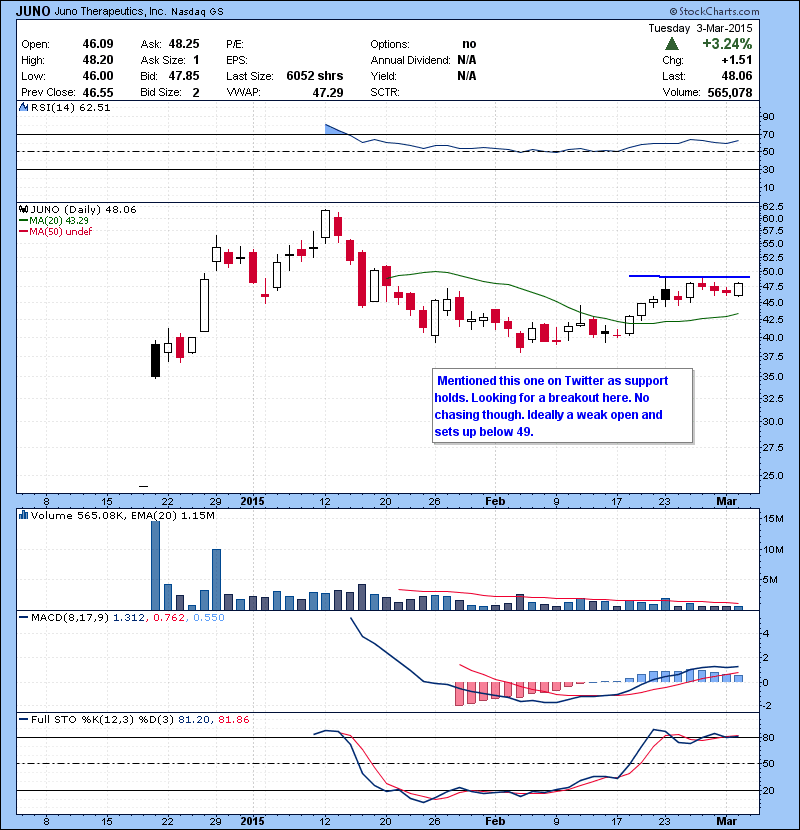The width and height of the screenshot is (800, 830).
Task: Click the Last price 48.06
Action: [736, 76]
